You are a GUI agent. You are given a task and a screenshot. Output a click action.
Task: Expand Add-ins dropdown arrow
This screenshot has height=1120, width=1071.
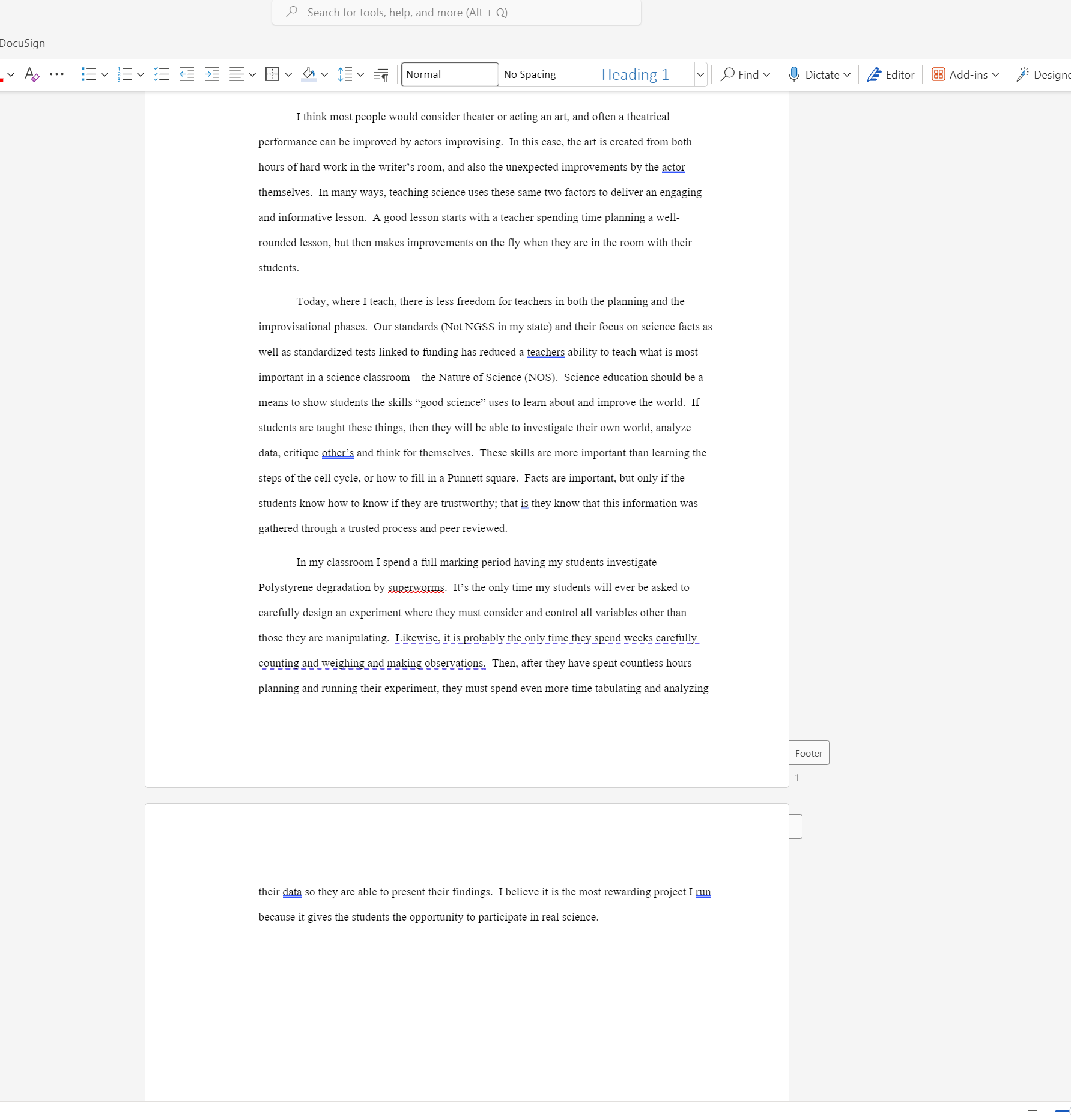(995, 74)
